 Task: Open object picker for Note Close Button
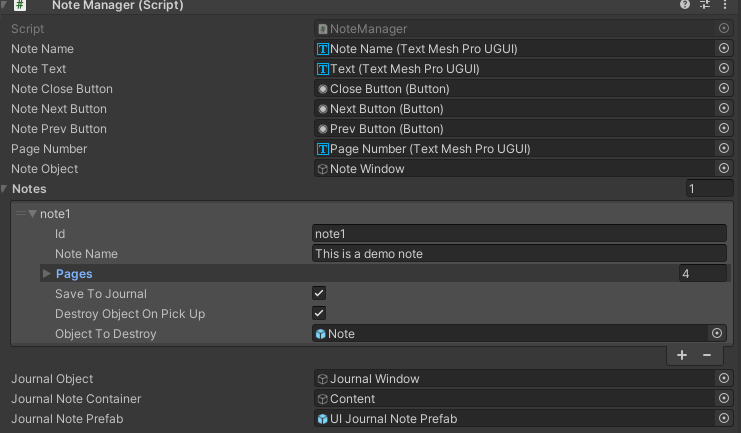pos(723,89)
